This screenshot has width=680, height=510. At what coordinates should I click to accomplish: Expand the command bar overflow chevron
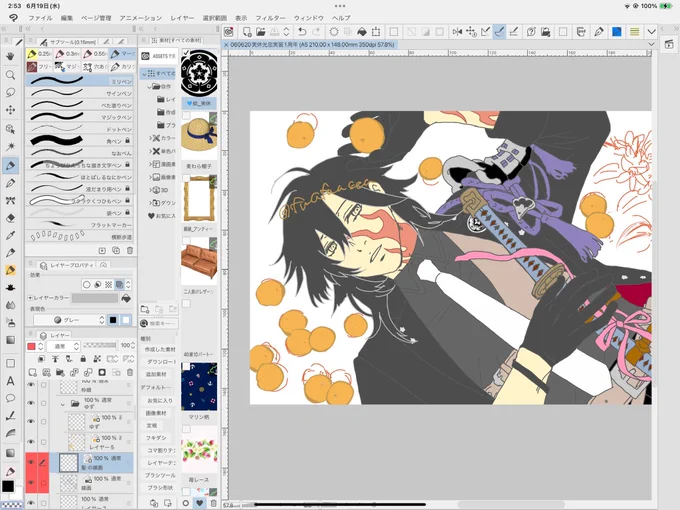point(651,32)
